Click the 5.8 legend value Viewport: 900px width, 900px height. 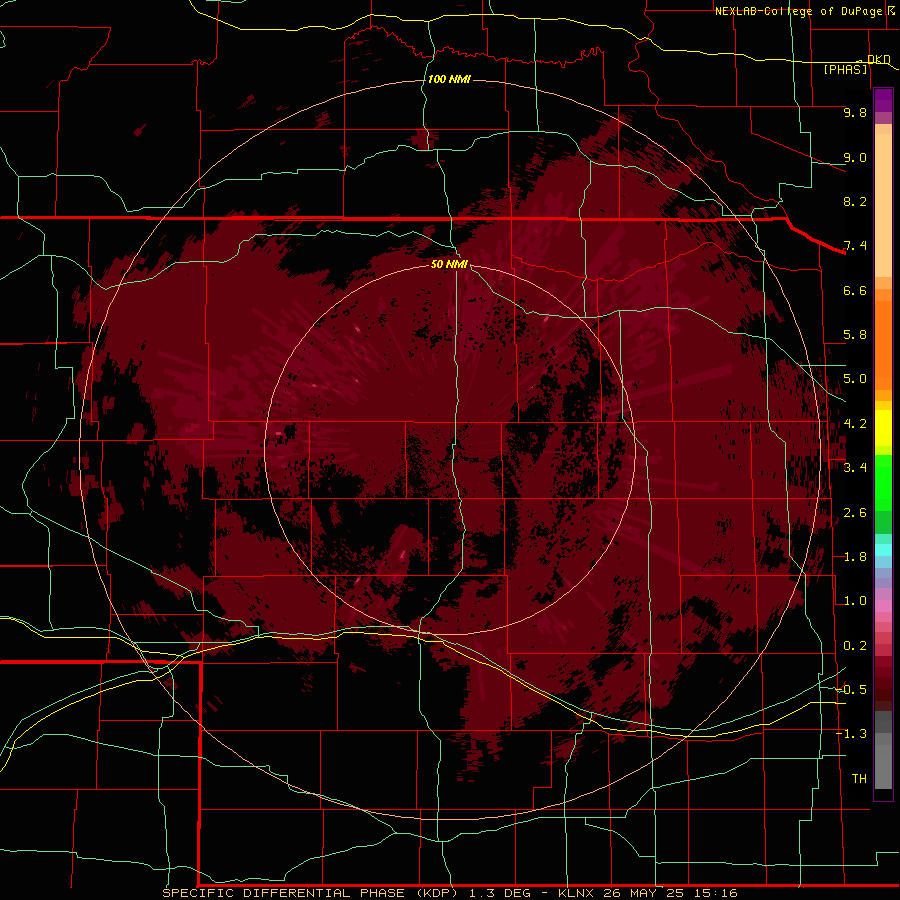(x=855, y=335)
